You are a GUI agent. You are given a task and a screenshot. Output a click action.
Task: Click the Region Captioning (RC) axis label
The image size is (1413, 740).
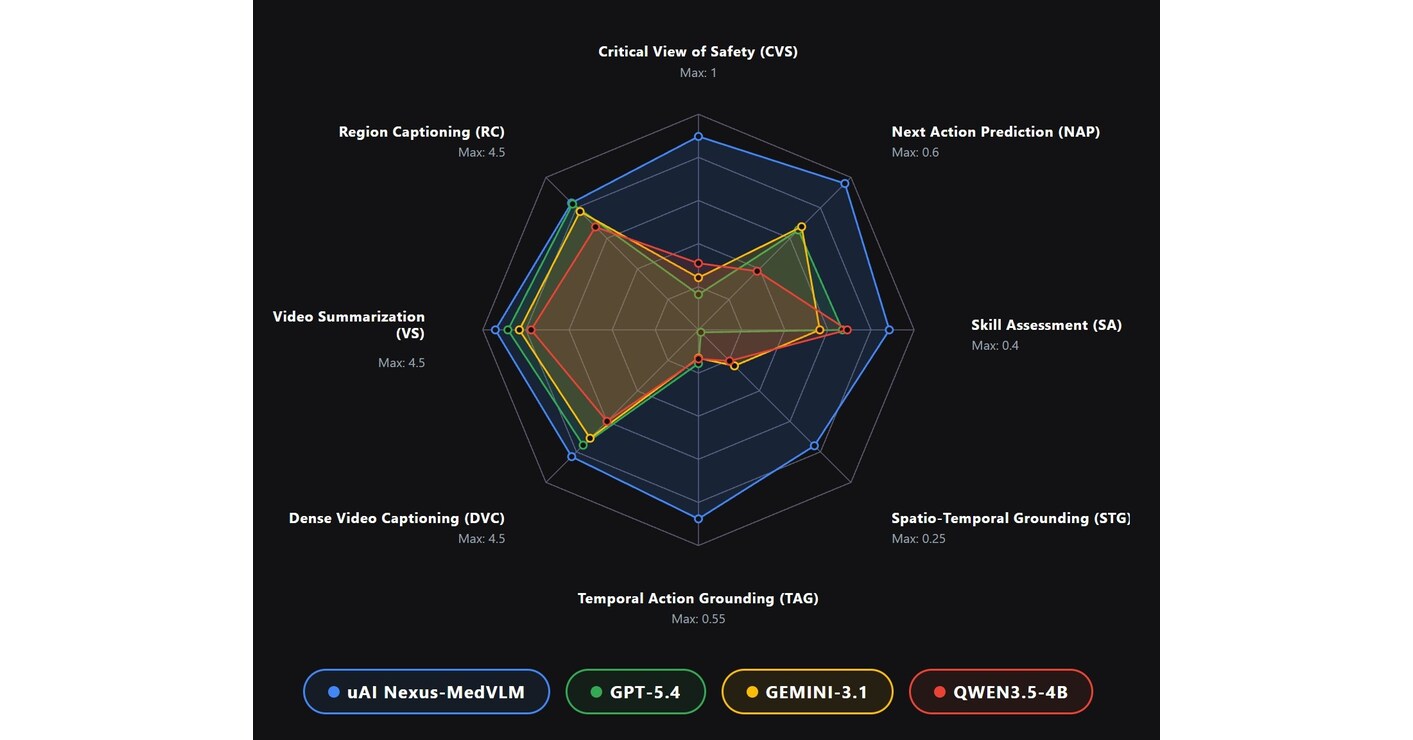click(x=421, y=132)
